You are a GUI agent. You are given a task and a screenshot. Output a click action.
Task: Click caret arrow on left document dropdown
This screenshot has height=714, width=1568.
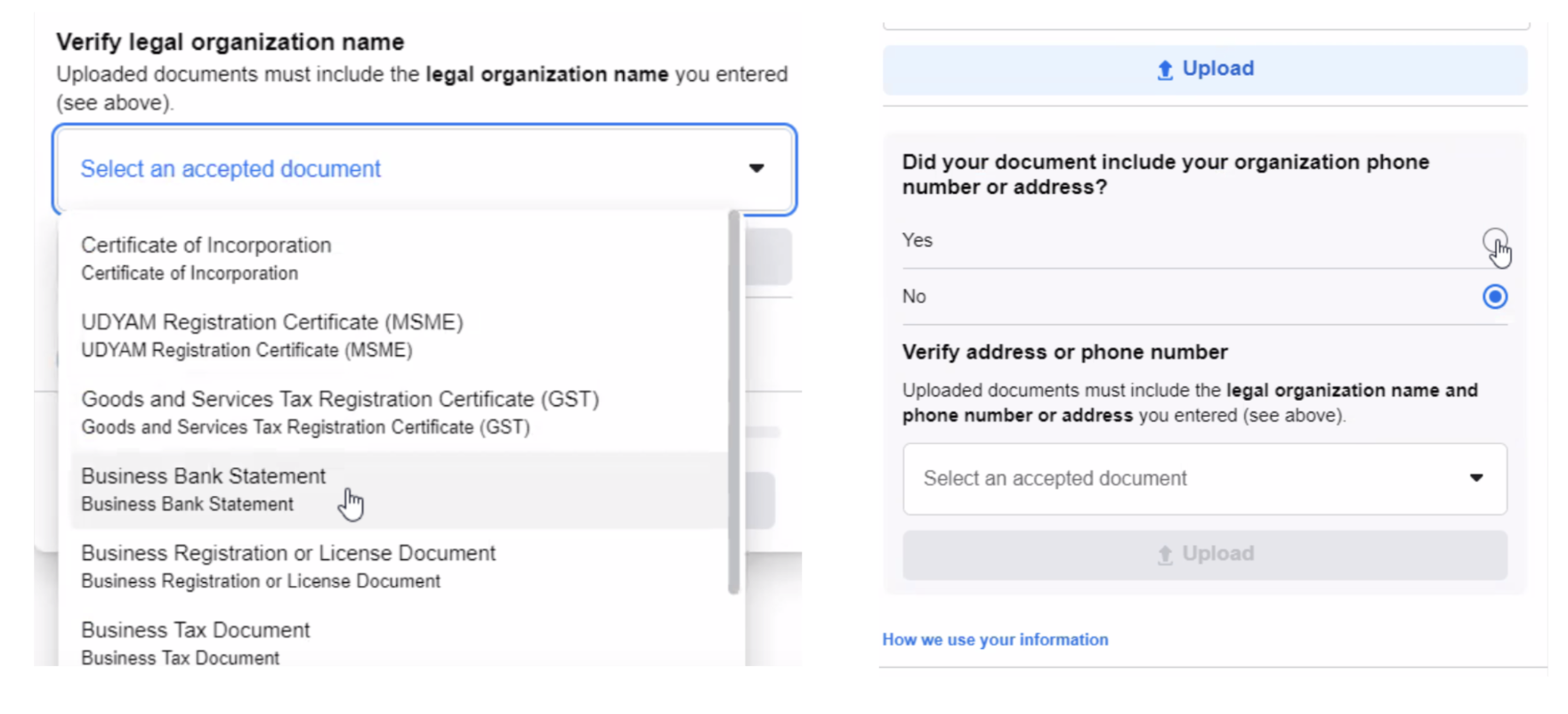[x=756, y=168]
